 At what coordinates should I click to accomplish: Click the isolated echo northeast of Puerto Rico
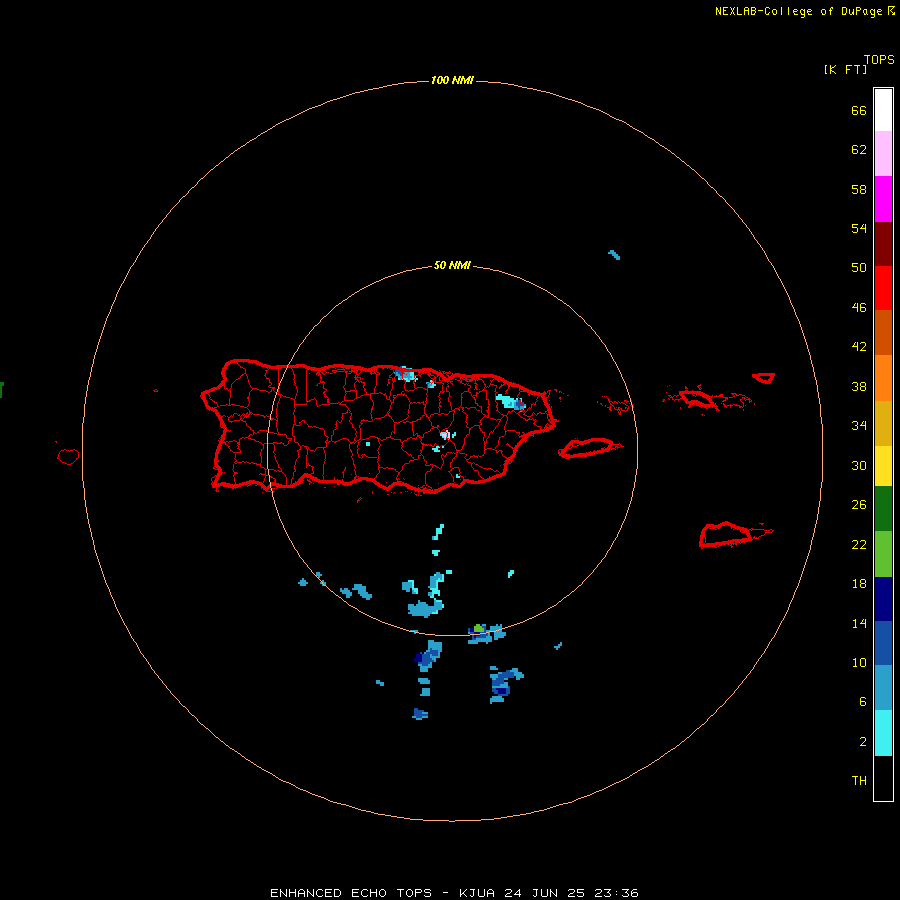[x=614, y=254]
